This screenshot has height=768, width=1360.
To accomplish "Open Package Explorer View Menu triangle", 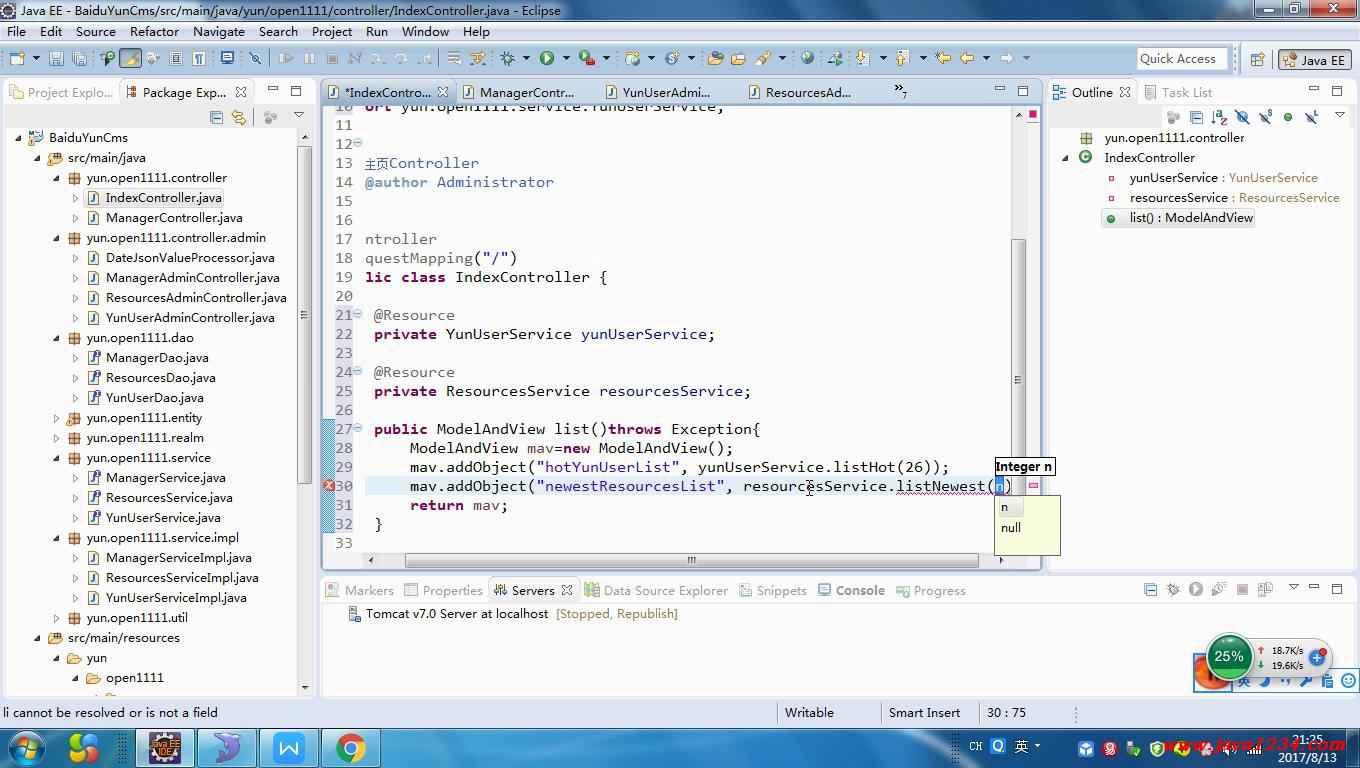I will 298,116.
